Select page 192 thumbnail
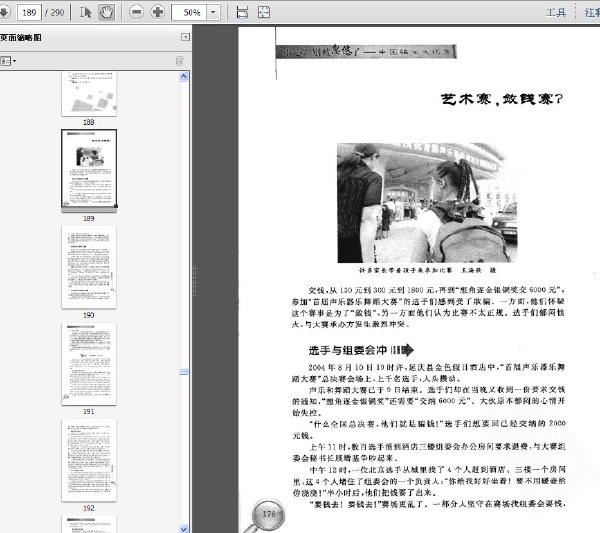 [89, 460]
